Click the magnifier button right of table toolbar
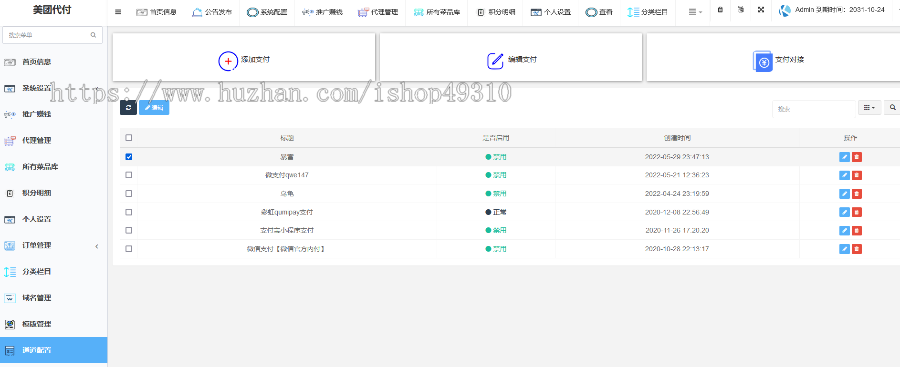This screenshot has width=900, height=367. pyautogui.click(x=893, y=107)
